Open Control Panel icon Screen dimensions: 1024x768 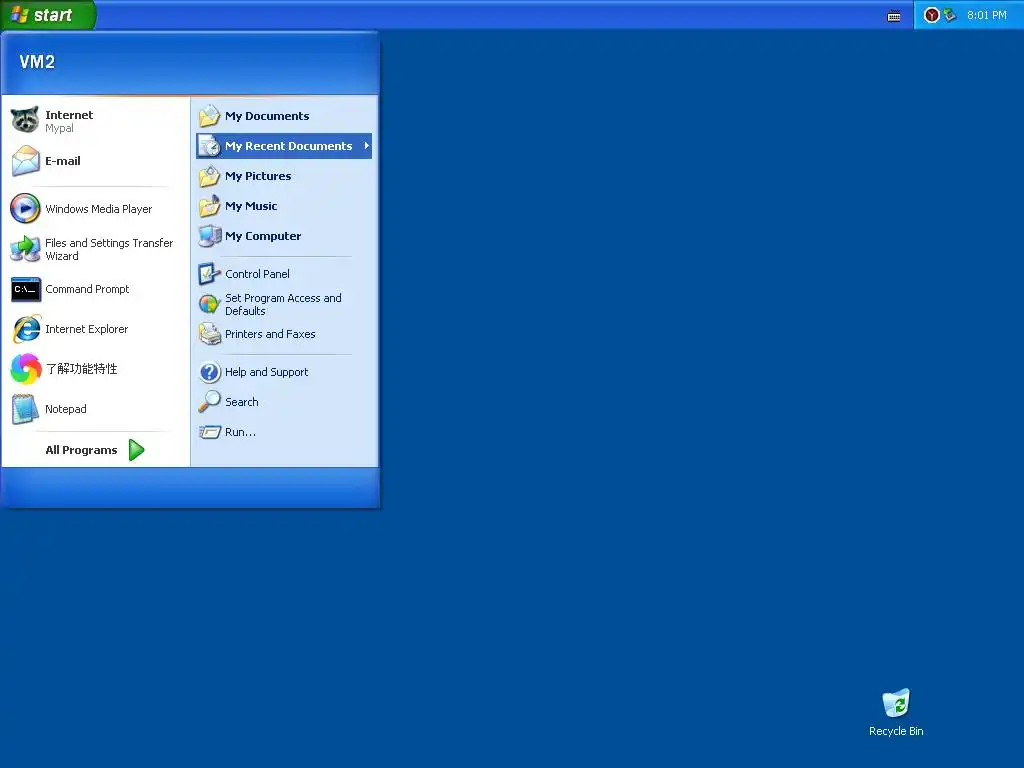click(210, 274)
